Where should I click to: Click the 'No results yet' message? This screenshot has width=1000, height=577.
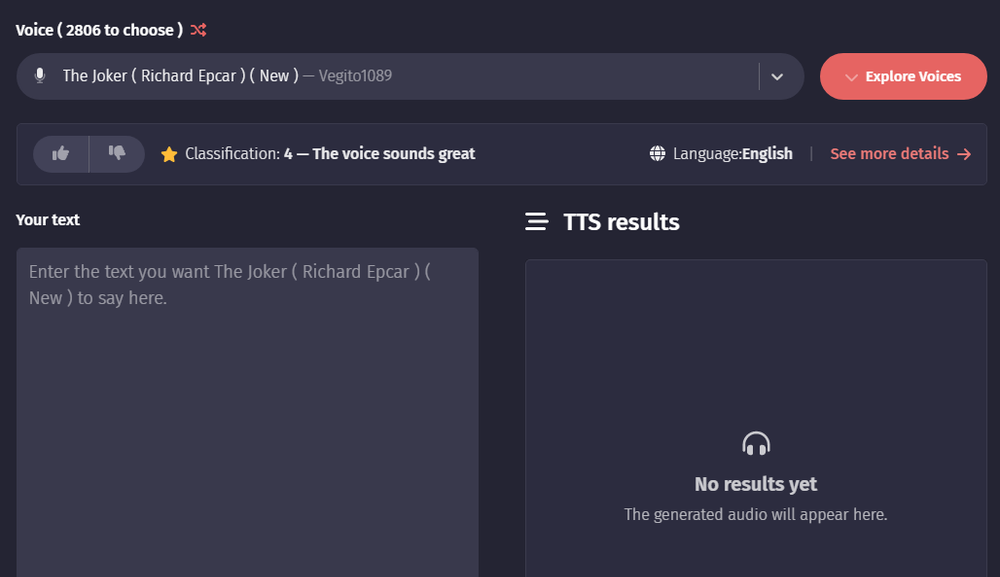coord(756,484)
